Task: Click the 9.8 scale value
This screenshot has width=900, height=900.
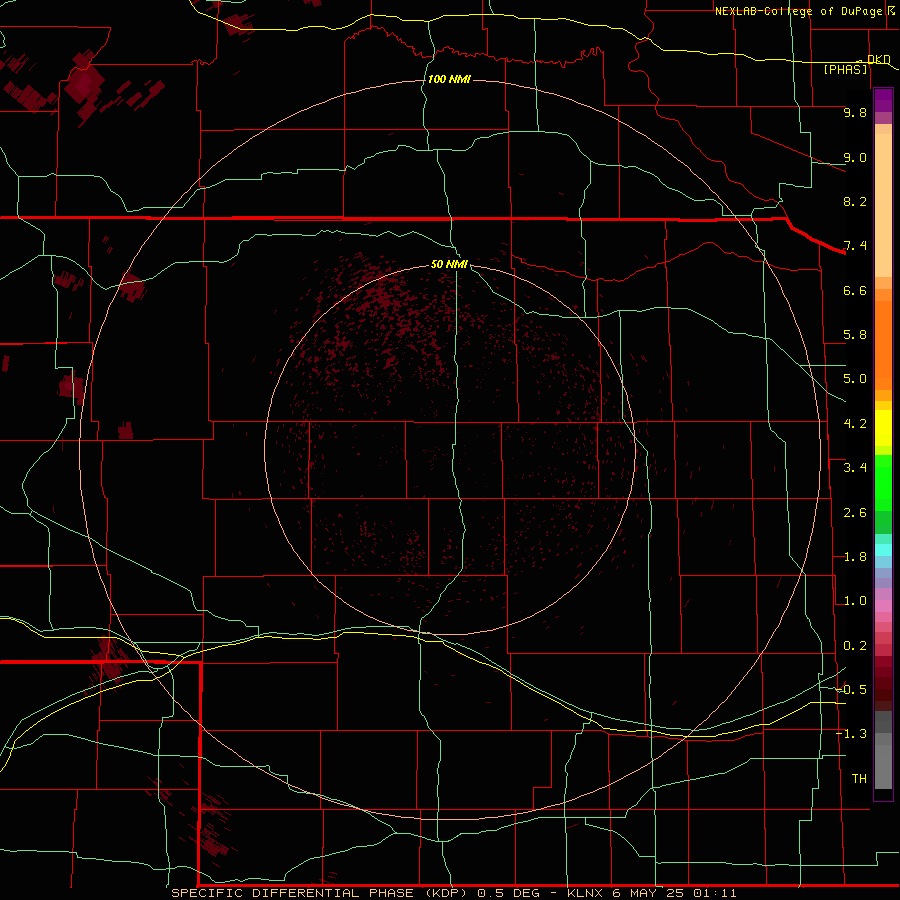Action: pyautogui.click(x=855, y=113)
